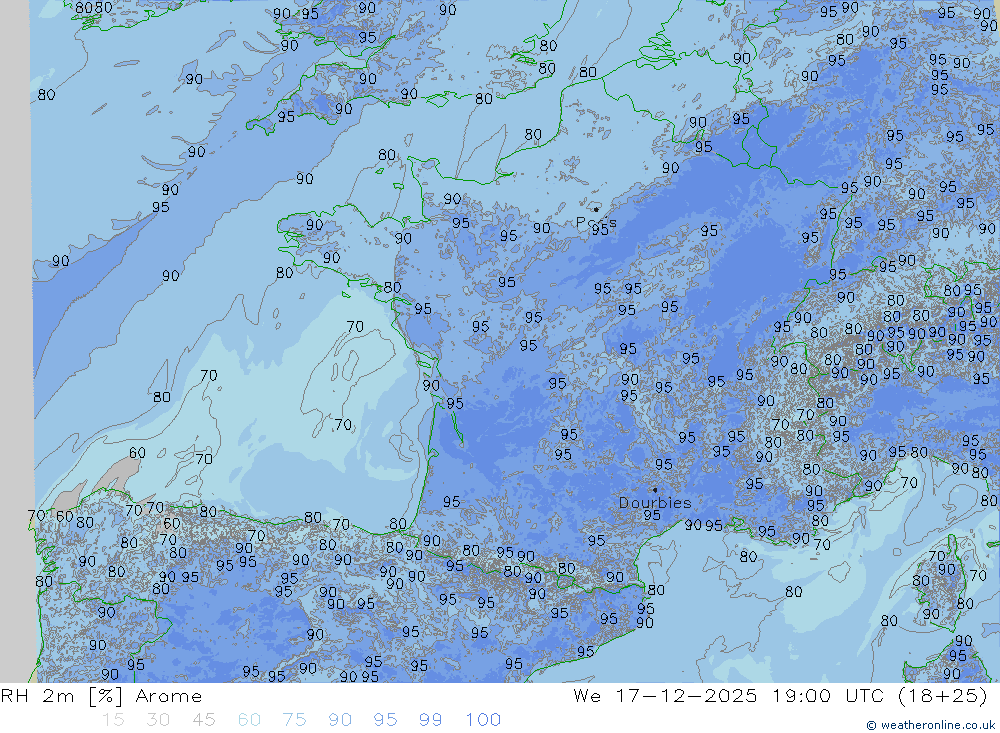This screenshot has height=733, width=1000.
Task: Select the legend value 90 in the scale
Action: tap(340, 720)
